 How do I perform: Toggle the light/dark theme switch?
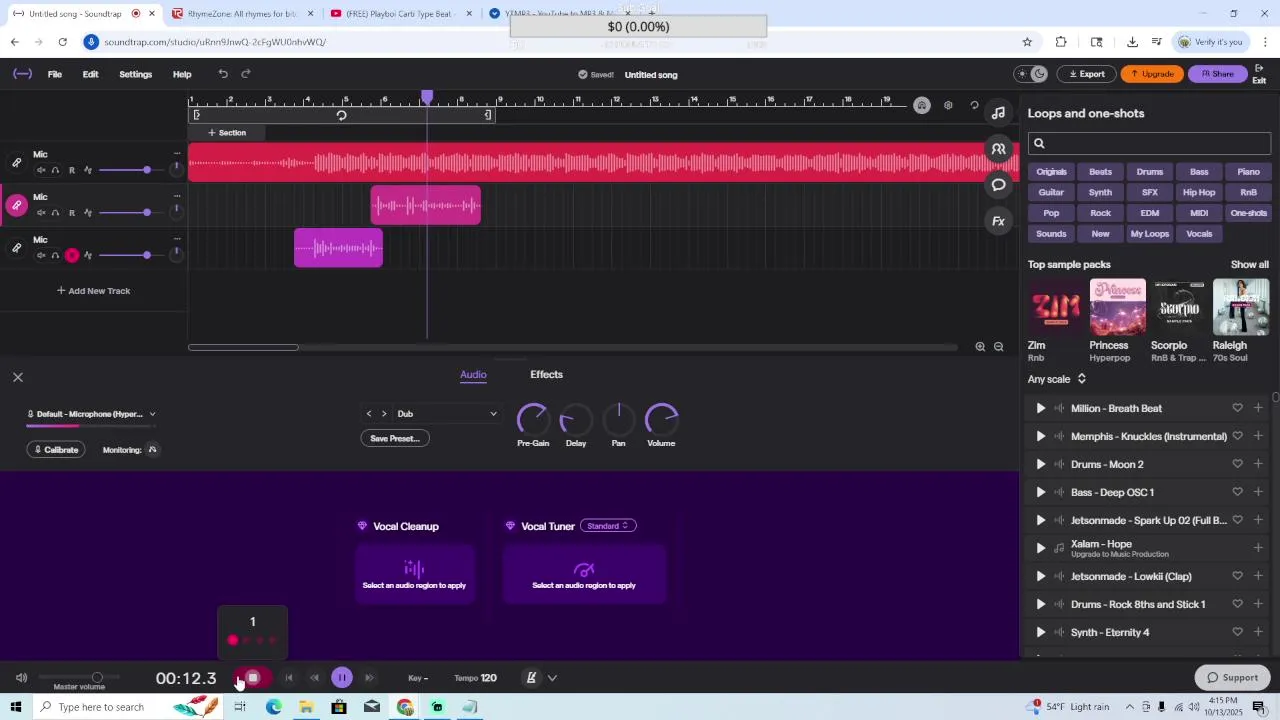(x=1030, y=74)
